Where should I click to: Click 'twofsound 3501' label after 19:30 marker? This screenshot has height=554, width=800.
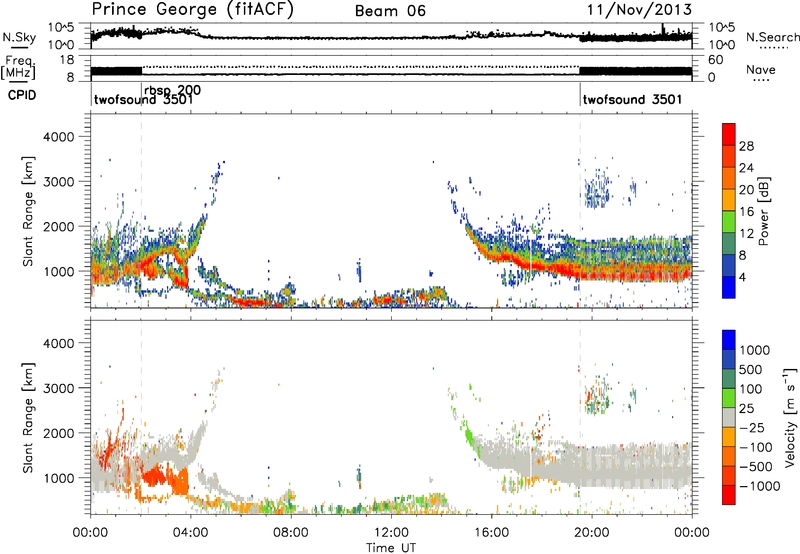coord(632,99)
